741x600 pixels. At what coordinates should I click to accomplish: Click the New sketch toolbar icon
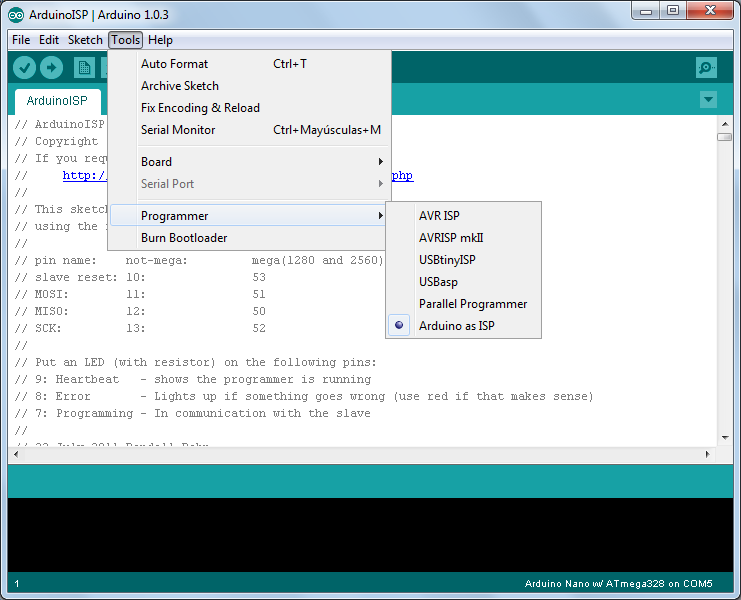pyautogui.click(x=84, y=68)
